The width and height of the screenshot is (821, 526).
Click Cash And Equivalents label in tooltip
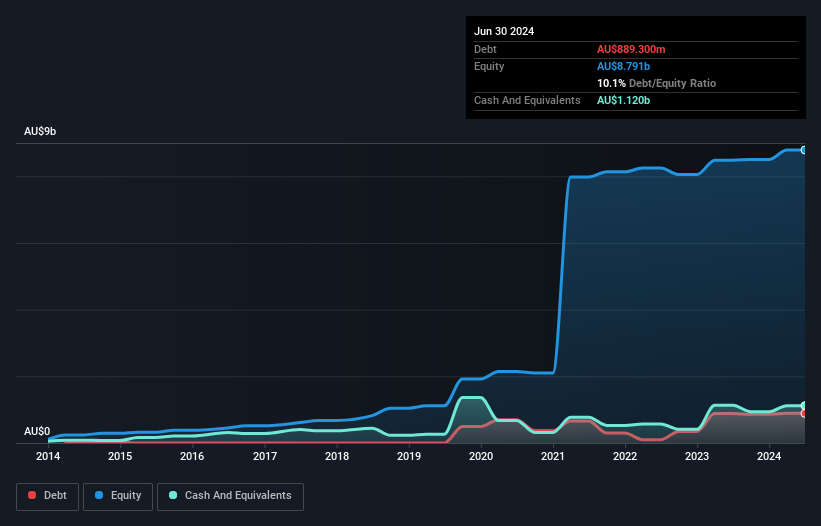click(527, 100)
